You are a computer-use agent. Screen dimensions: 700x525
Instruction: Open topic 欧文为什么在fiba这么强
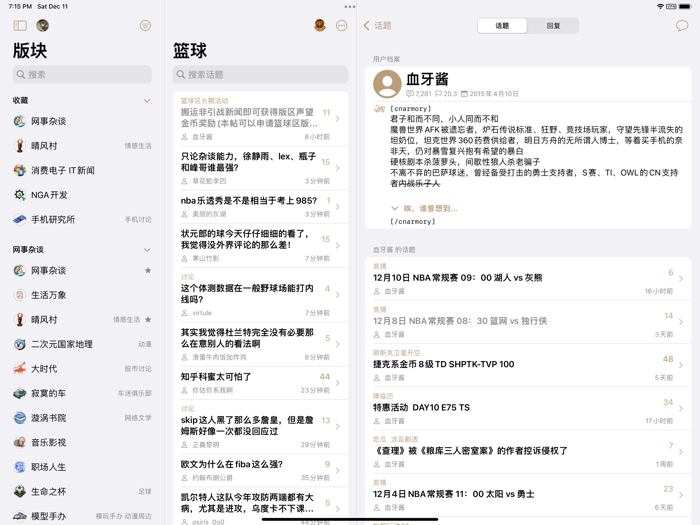(260, 471)
